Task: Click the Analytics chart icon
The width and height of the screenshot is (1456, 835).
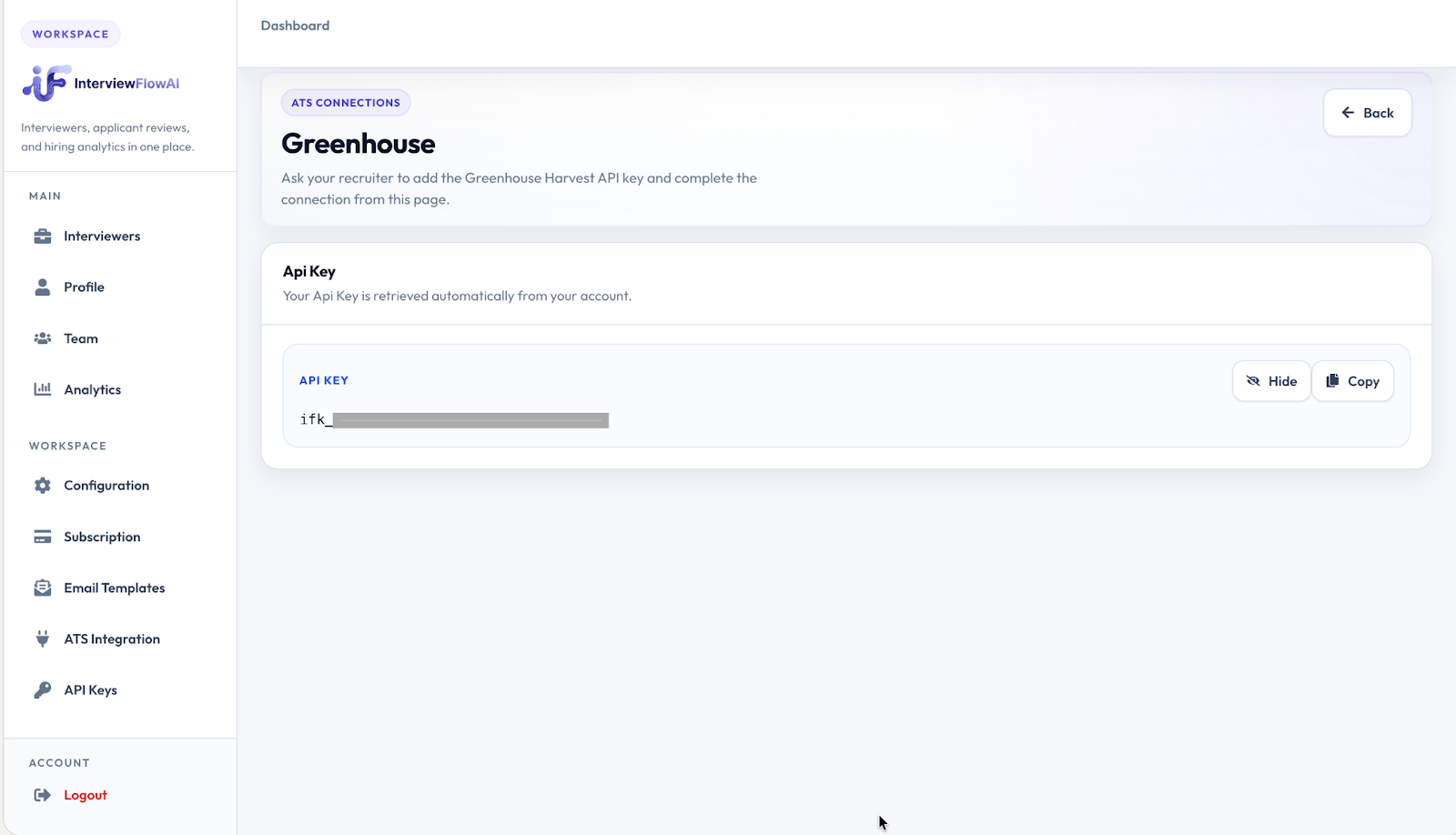Action: pos(43,389)
